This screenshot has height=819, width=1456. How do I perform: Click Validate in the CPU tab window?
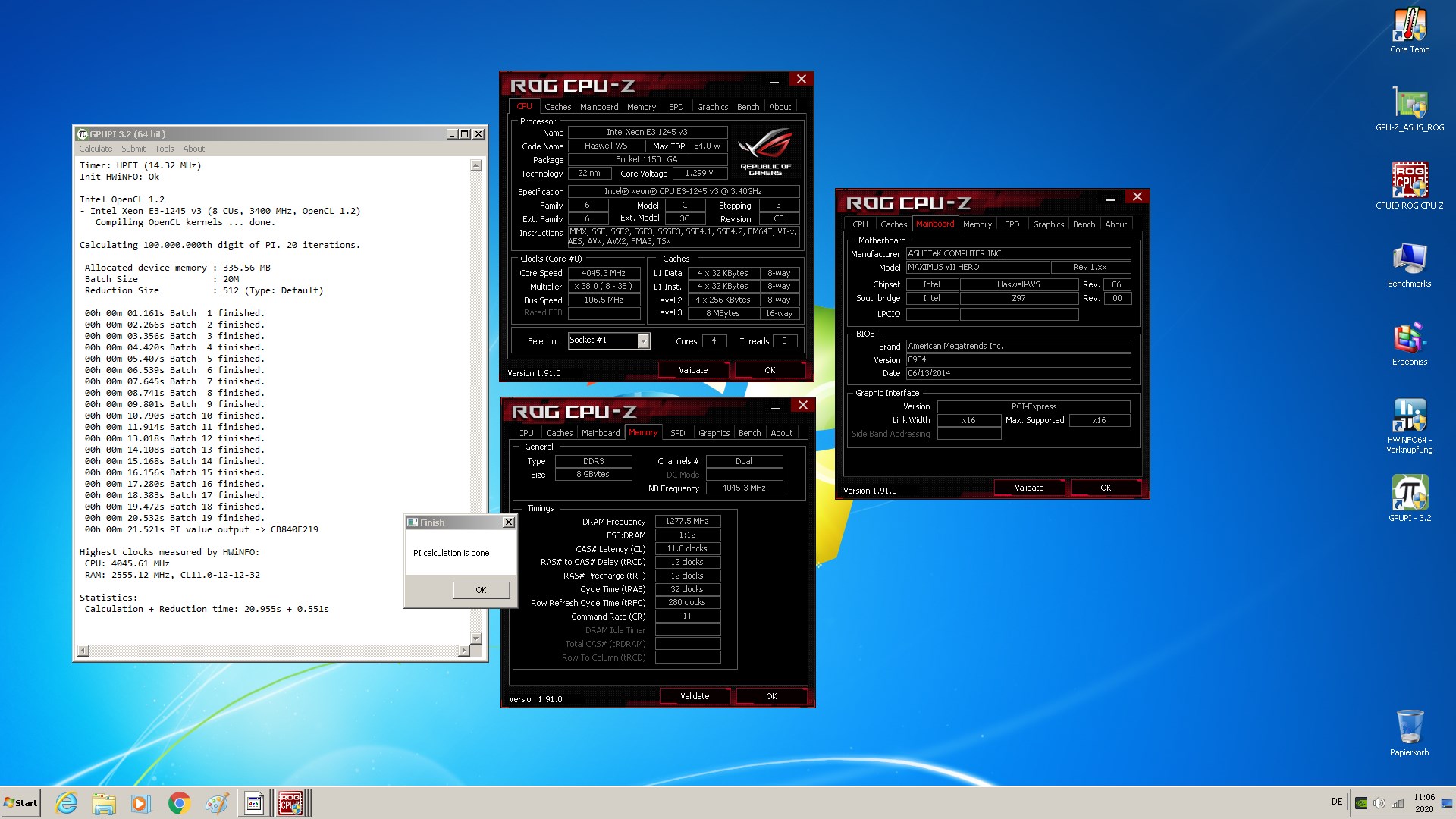[693, 370]
